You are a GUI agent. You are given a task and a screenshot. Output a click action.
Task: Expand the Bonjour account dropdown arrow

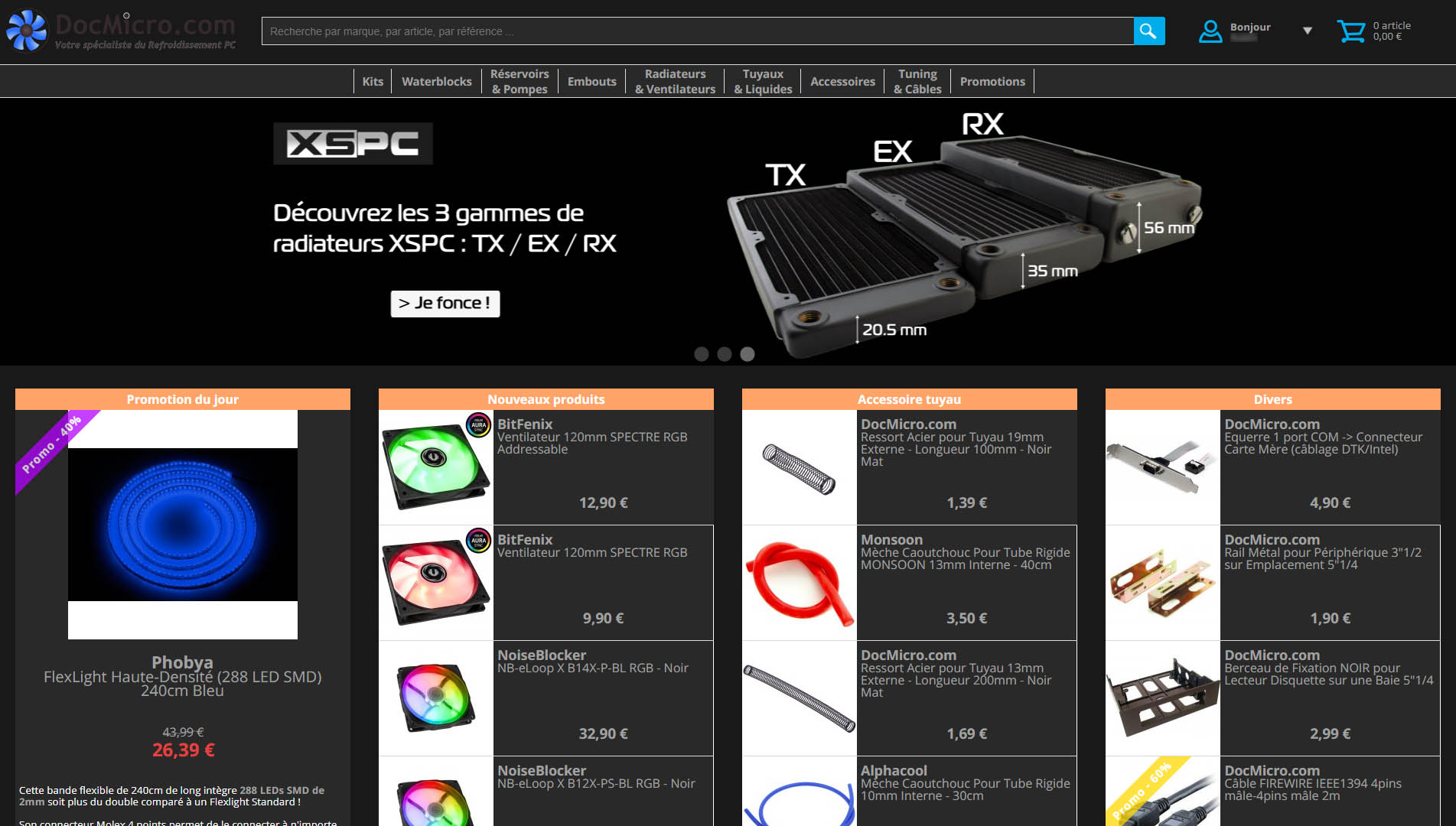click(x=1308, y=31)
